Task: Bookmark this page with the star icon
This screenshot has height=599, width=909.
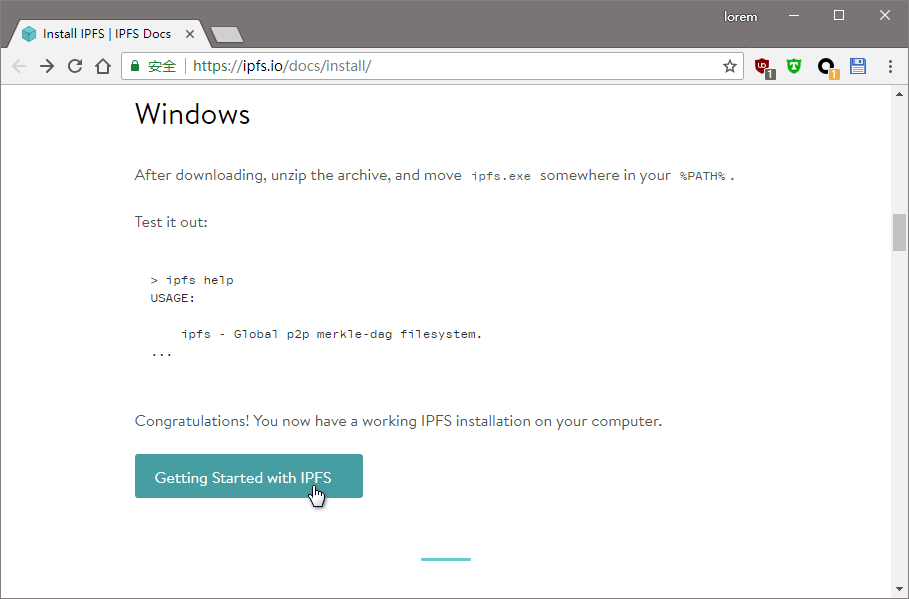Action: tap(730, 66)
